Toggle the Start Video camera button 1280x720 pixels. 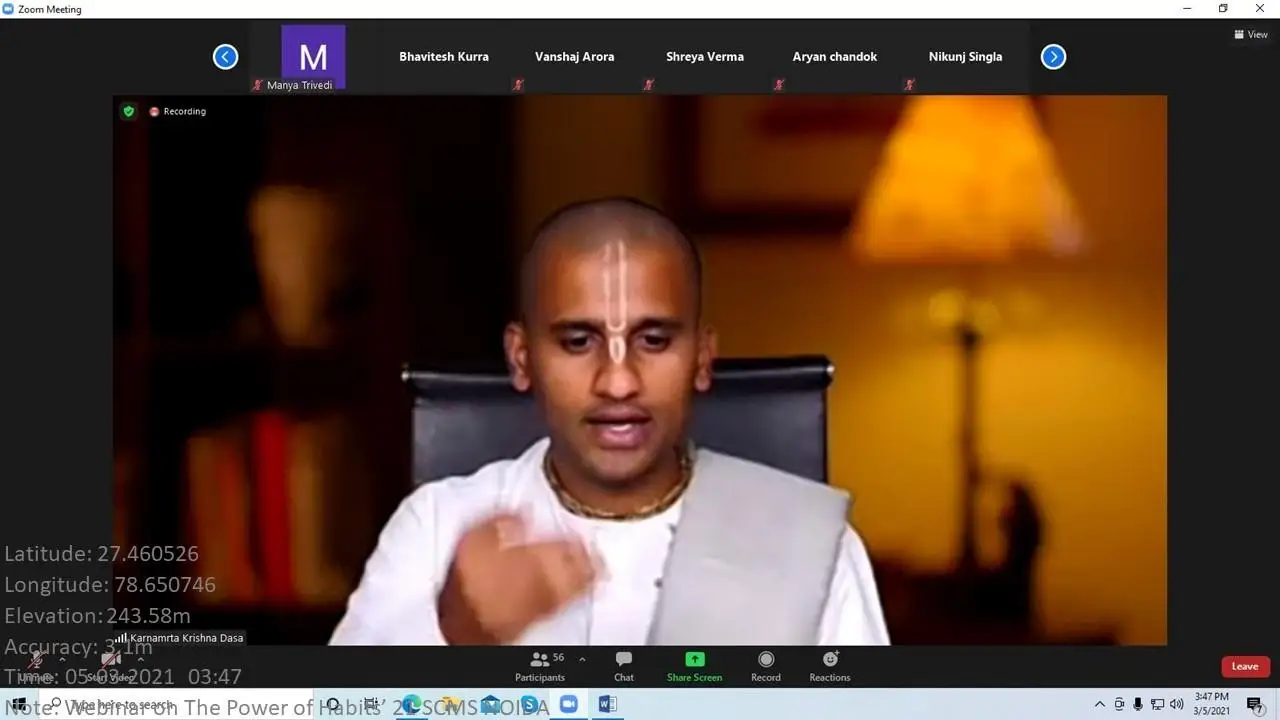tap(110, 661)
